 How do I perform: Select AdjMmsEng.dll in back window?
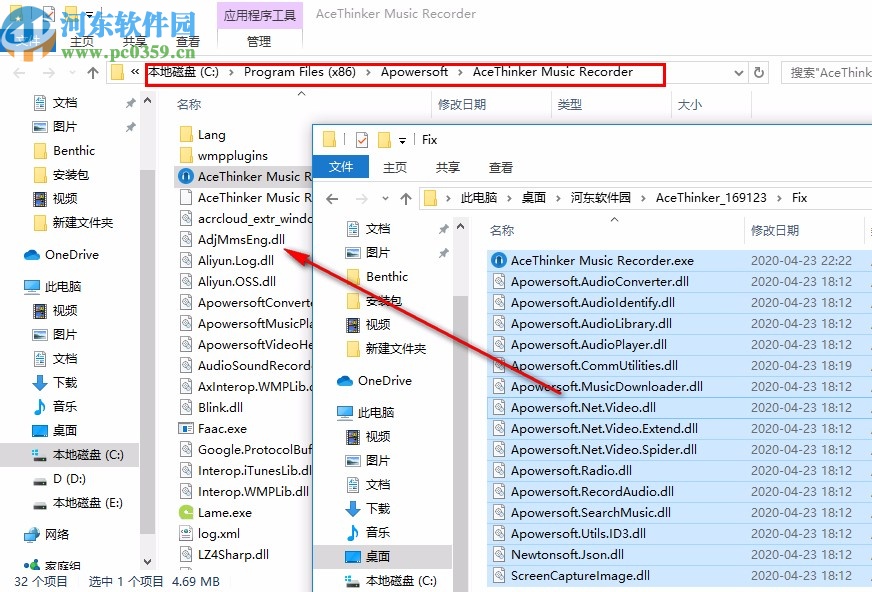(x=241, y=240)
